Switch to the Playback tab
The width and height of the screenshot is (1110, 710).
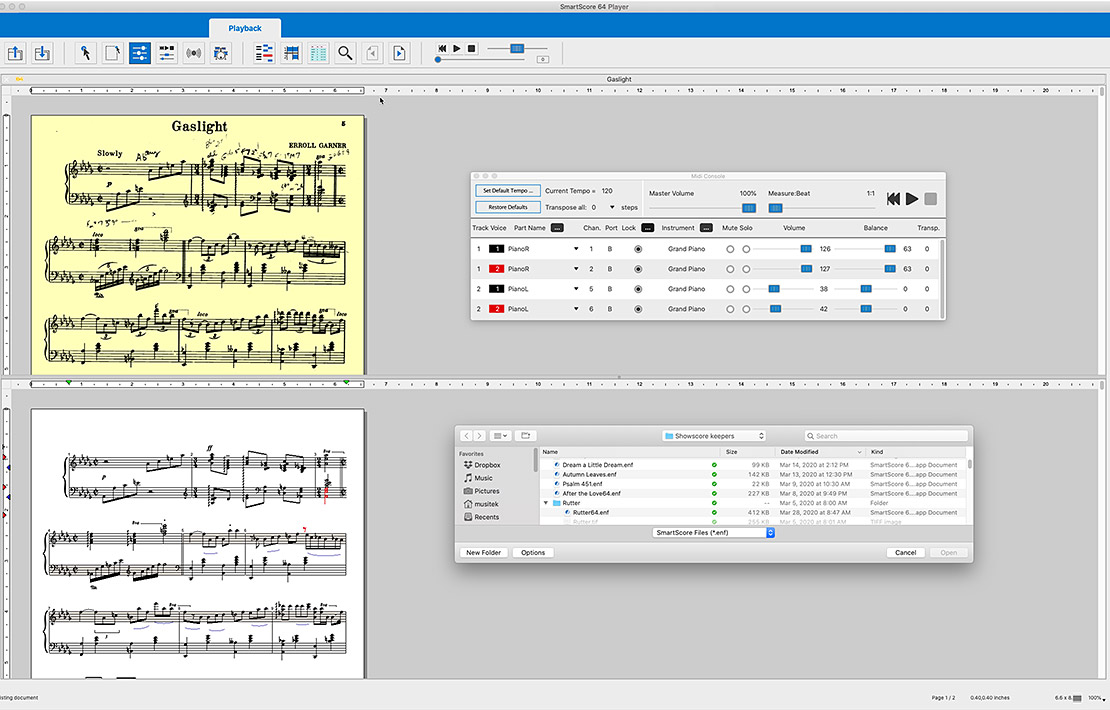[x=245, y=28]
